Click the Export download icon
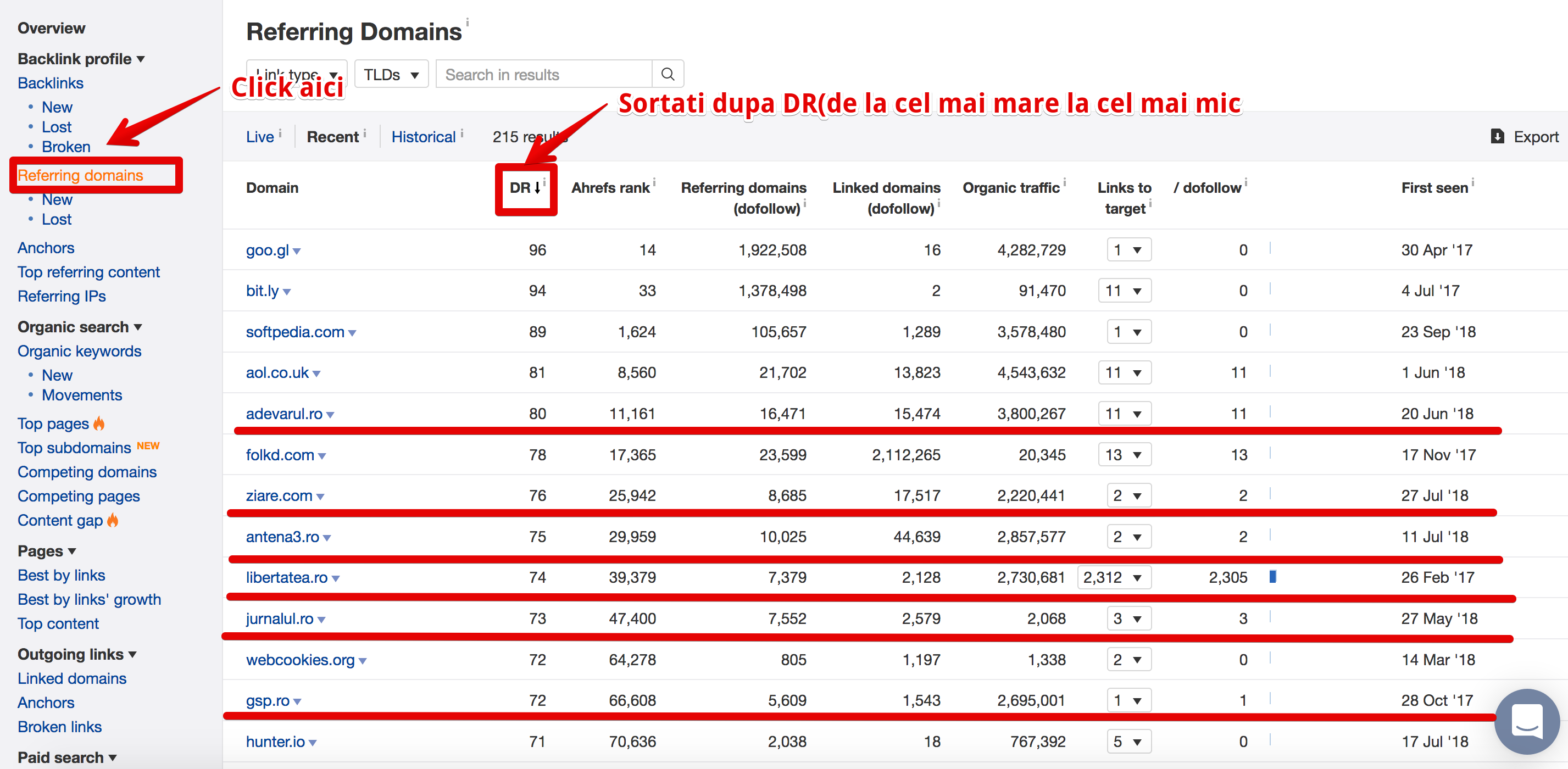 coord(1497,136)
